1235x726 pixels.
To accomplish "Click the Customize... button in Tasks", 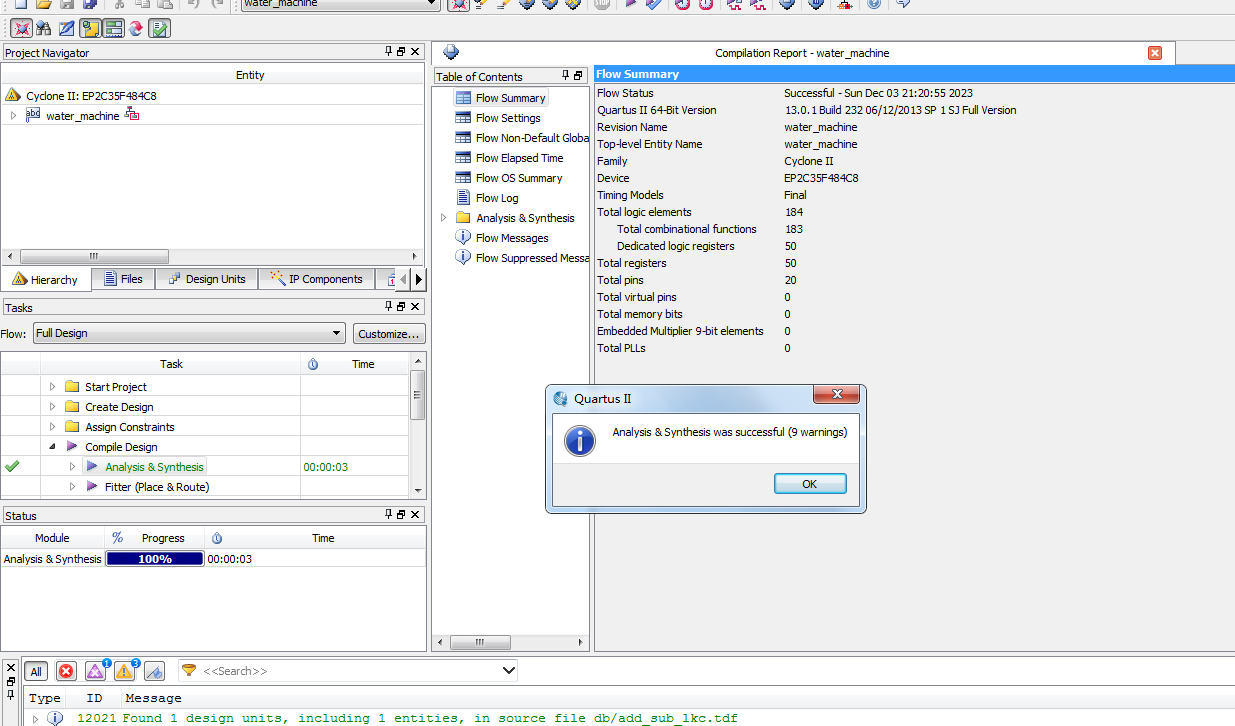I will [389, 333].
